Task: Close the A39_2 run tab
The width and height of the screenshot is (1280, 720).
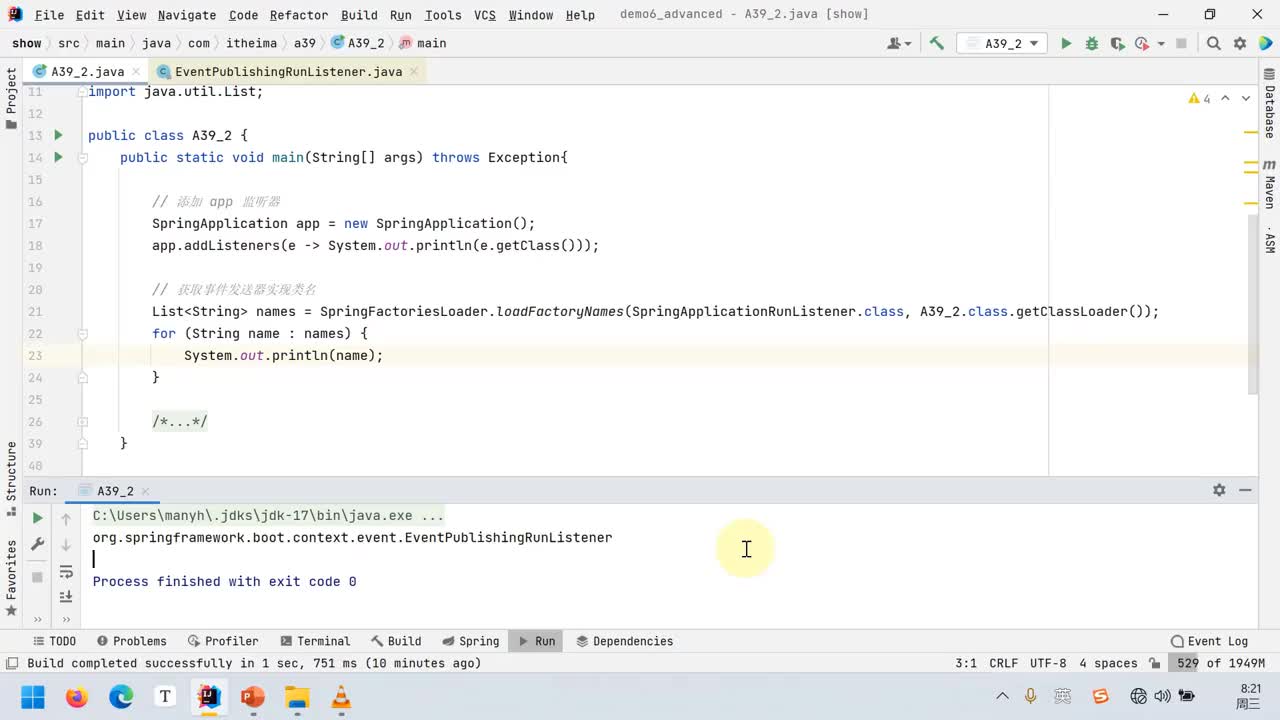Action: click(145, 491)
